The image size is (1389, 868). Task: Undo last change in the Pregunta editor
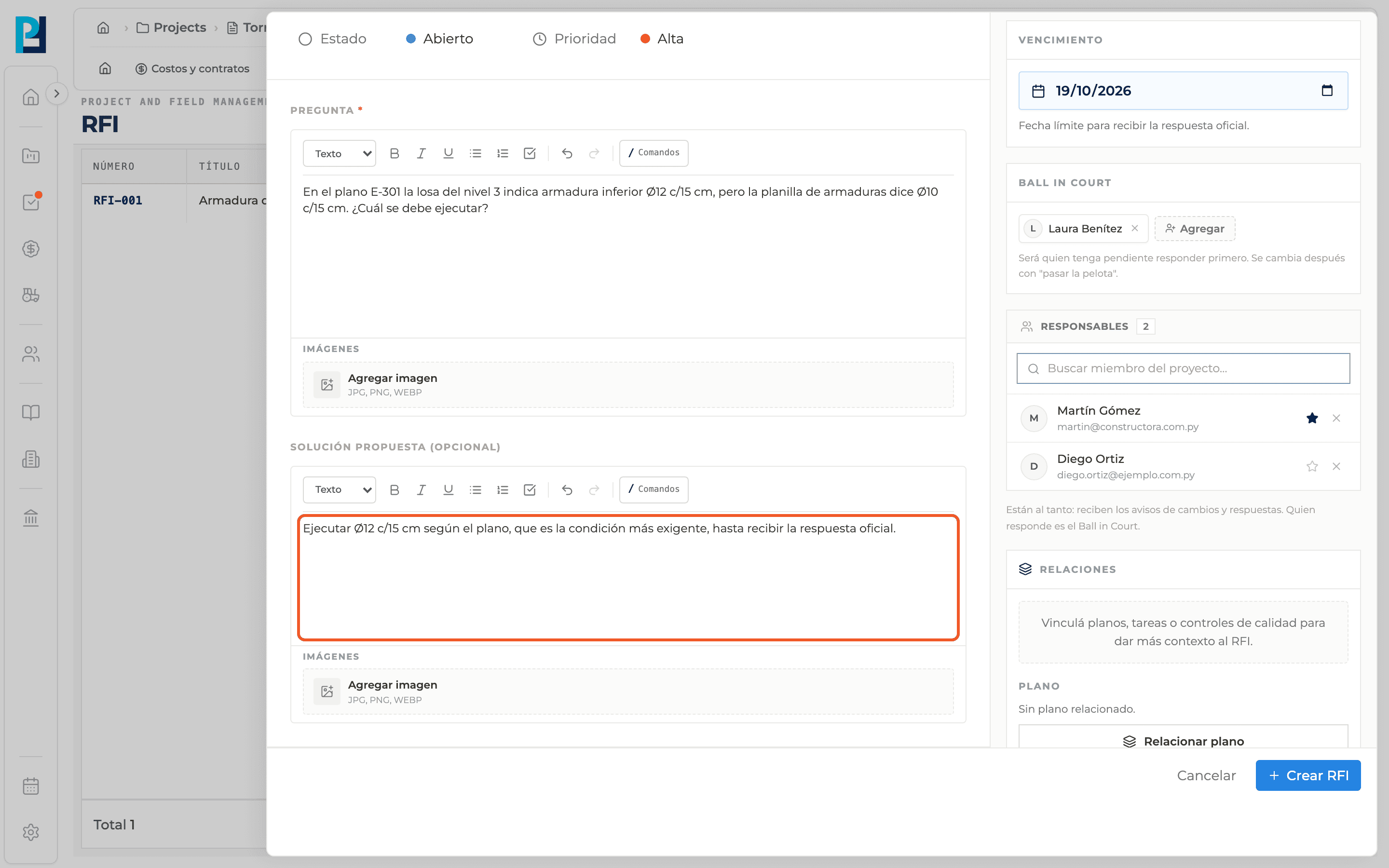(x=567, y=153)
